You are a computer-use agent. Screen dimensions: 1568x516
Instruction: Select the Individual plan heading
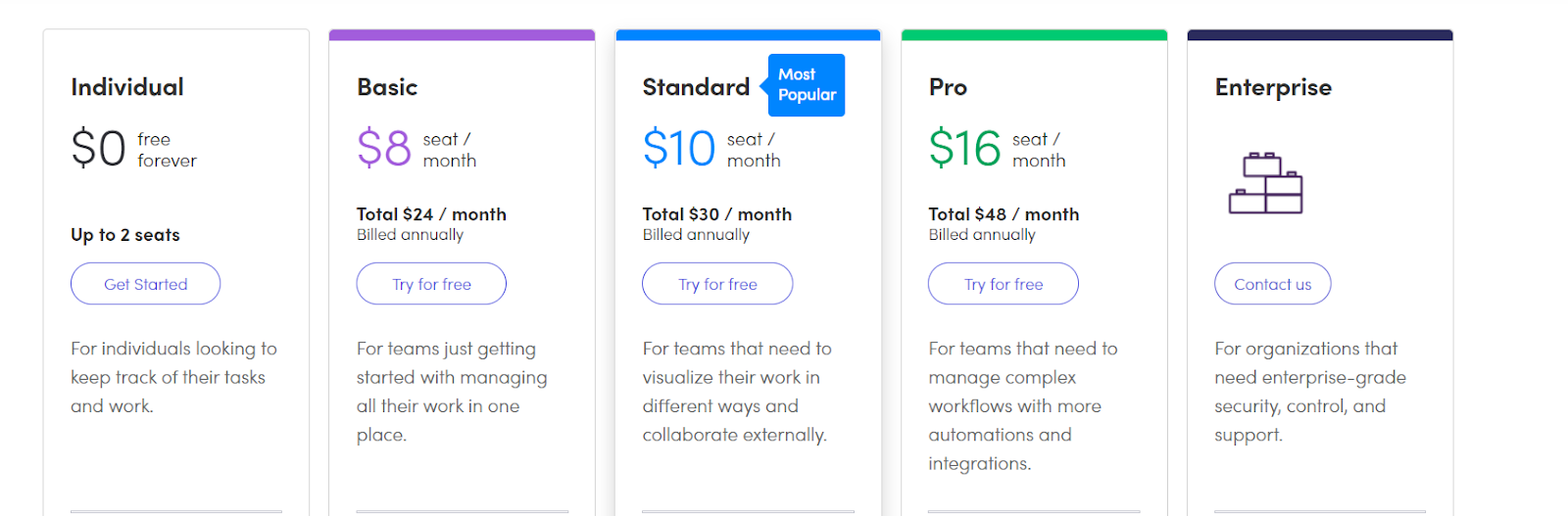click(x=127, y=87)
